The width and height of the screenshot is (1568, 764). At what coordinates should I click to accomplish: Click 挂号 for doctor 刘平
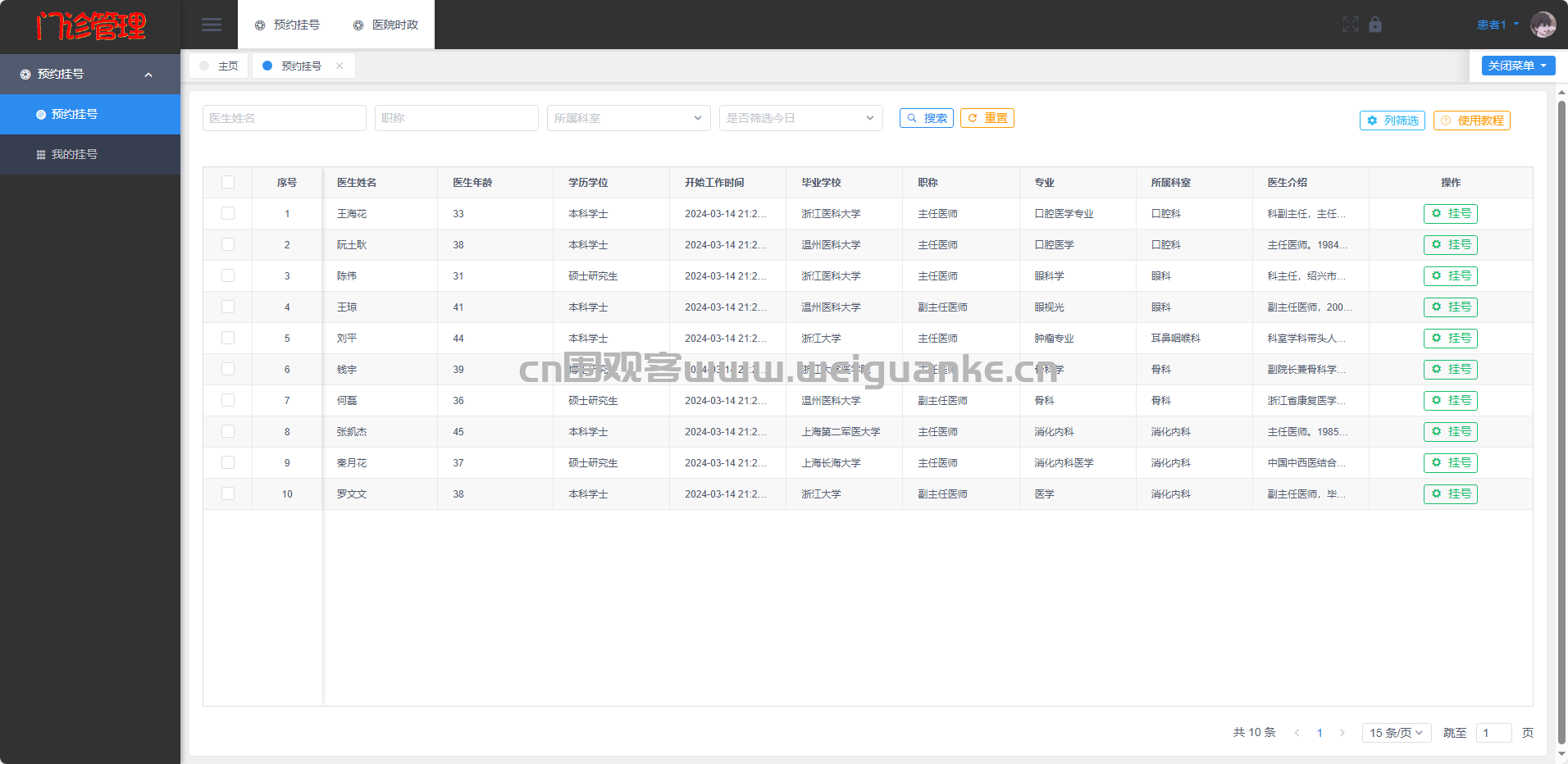tap(1451, 339)
